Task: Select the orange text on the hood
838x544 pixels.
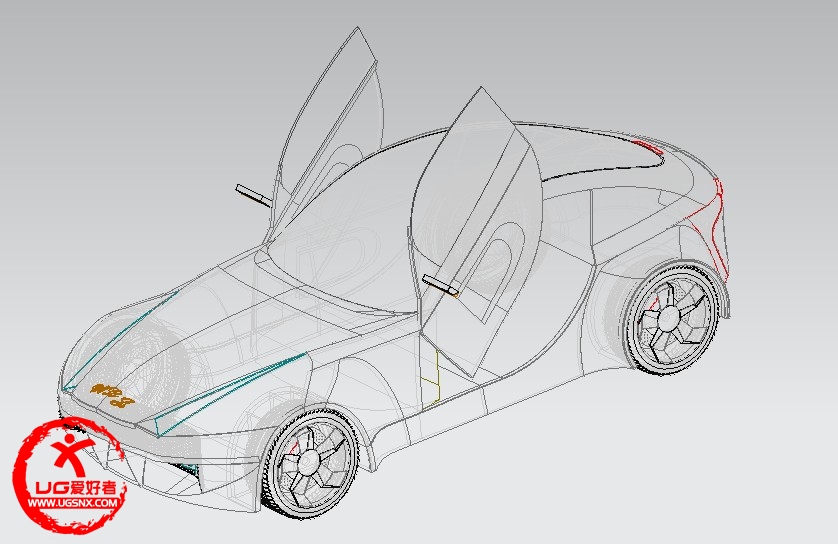Action: coord(112,396)
